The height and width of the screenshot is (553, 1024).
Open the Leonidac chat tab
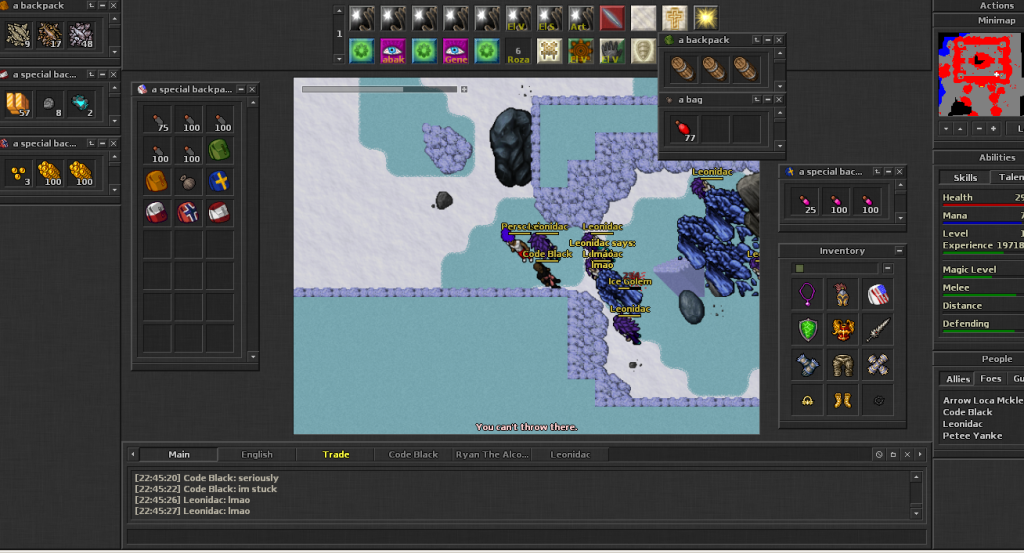[570, 454]
